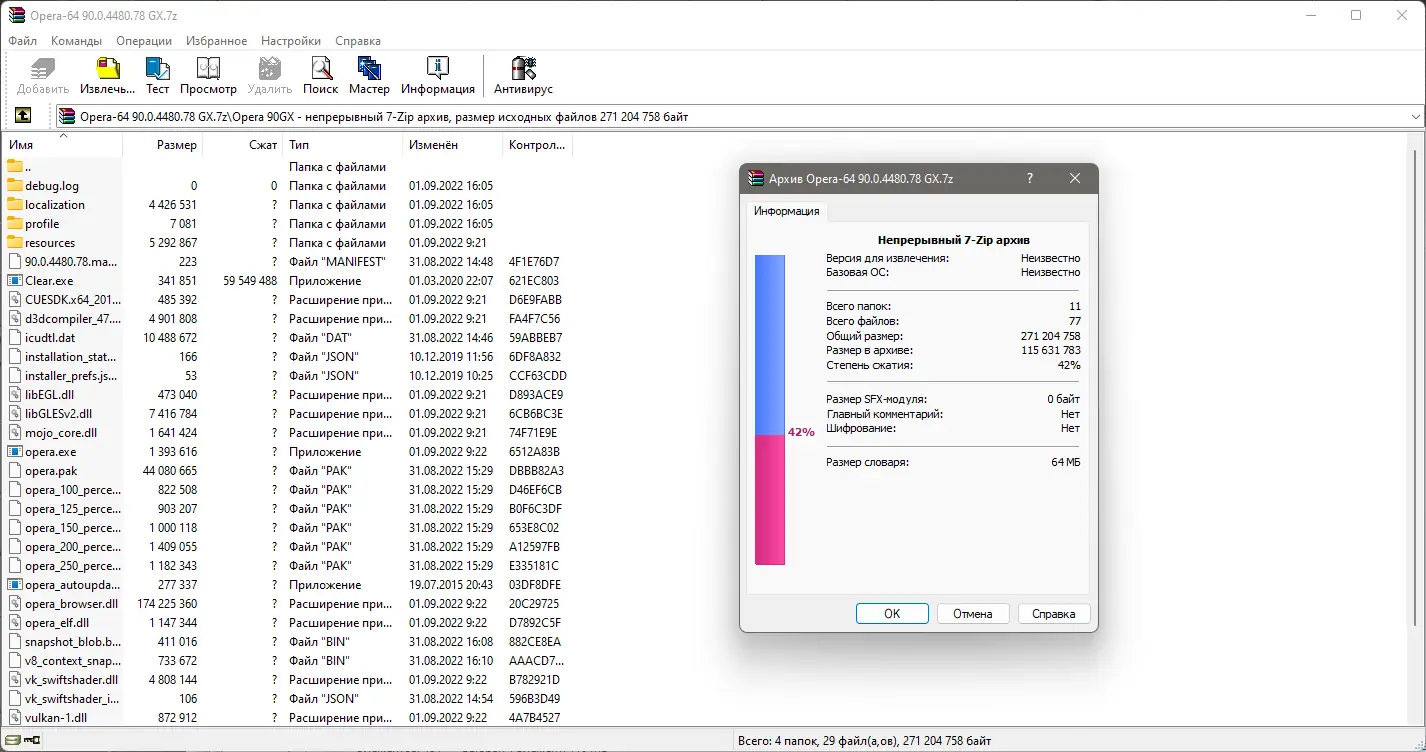Viewport: 1426px width, 752px height.
Task: Click the vulkan-1.dll file icon
Action: 15,718
